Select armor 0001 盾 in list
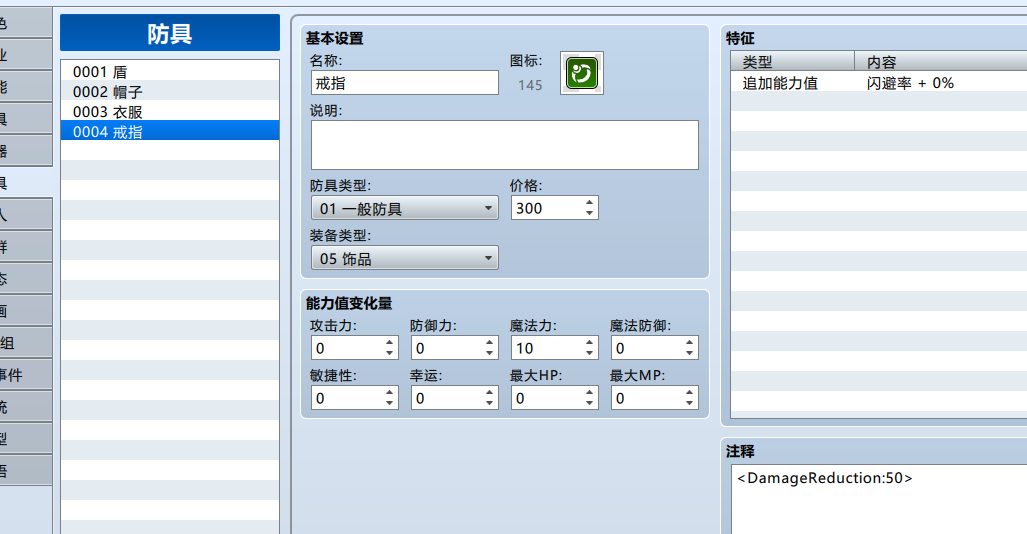Image resolution: width=1027 pixels, height=534 pixels. point(170,71)
